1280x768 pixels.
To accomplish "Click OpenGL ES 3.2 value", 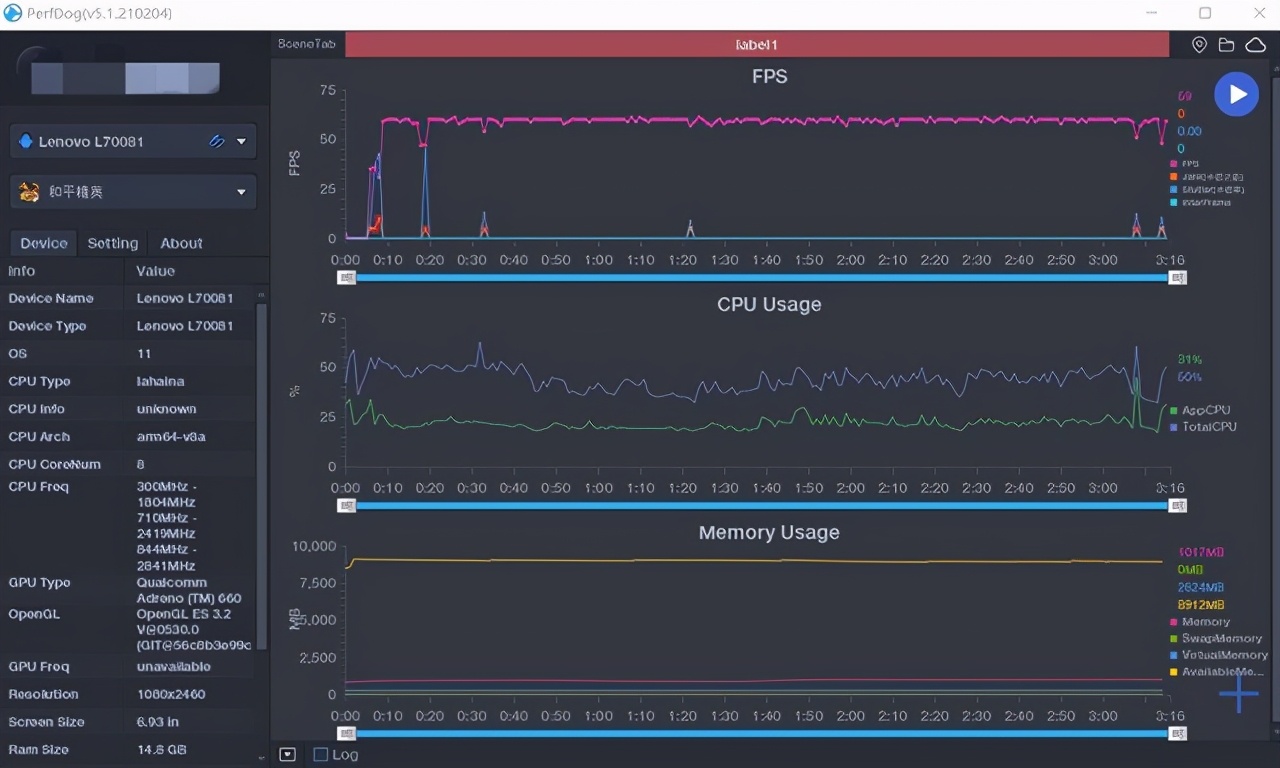I will [x=193, y=630].
